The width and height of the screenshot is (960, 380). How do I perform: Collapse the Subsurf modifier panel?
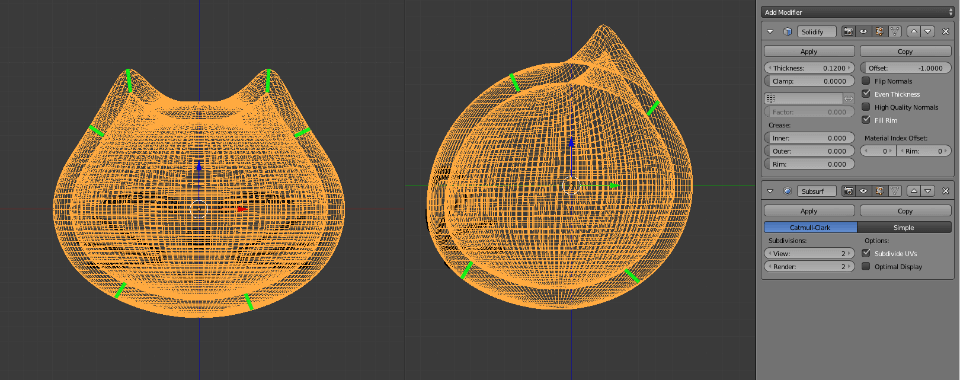pyautogui.click(x=771, y=191)
